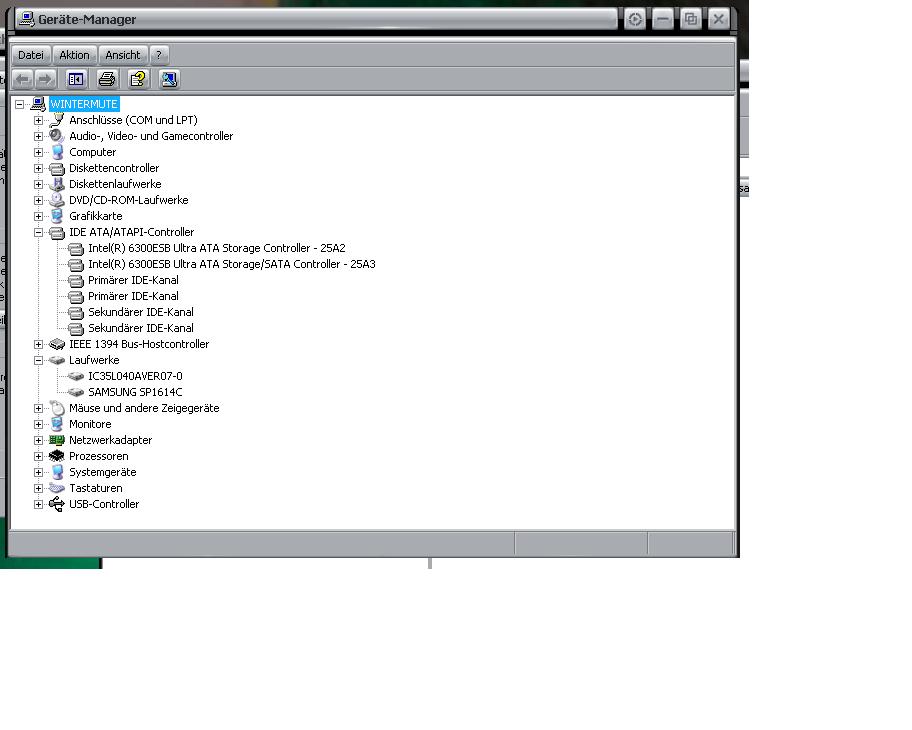Click the Anschlüsse port plug icon
912x730 pixels.
(57, 120)
